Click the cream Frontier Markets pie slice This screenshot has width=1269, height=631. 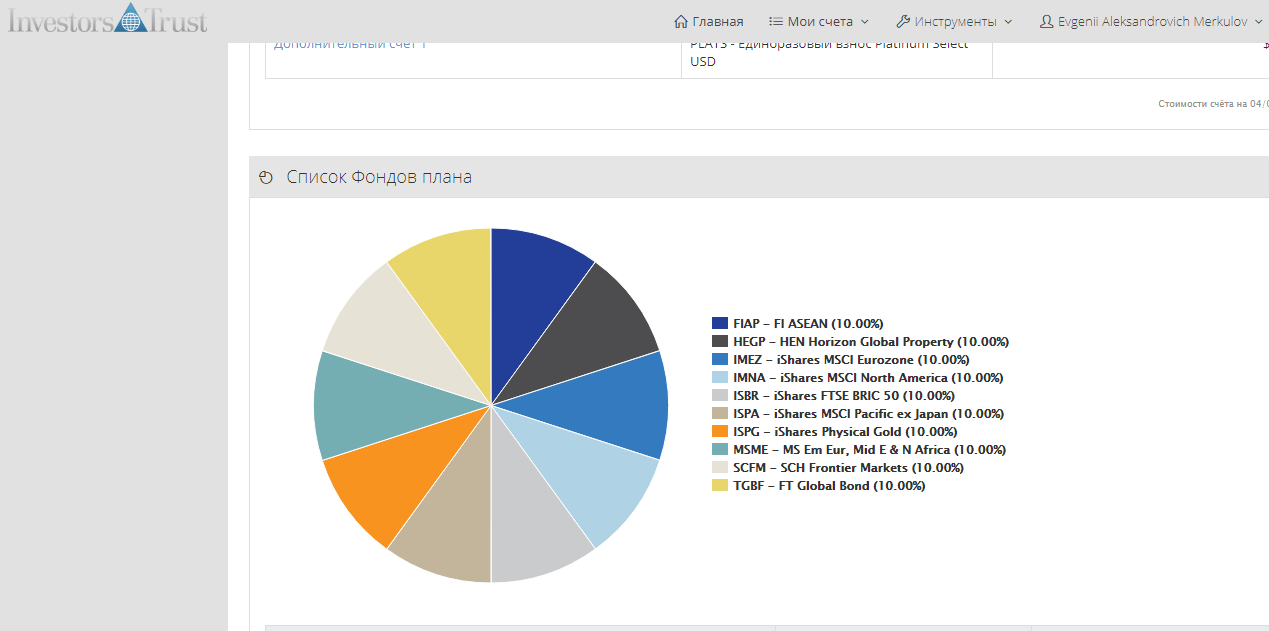(389, 331)
